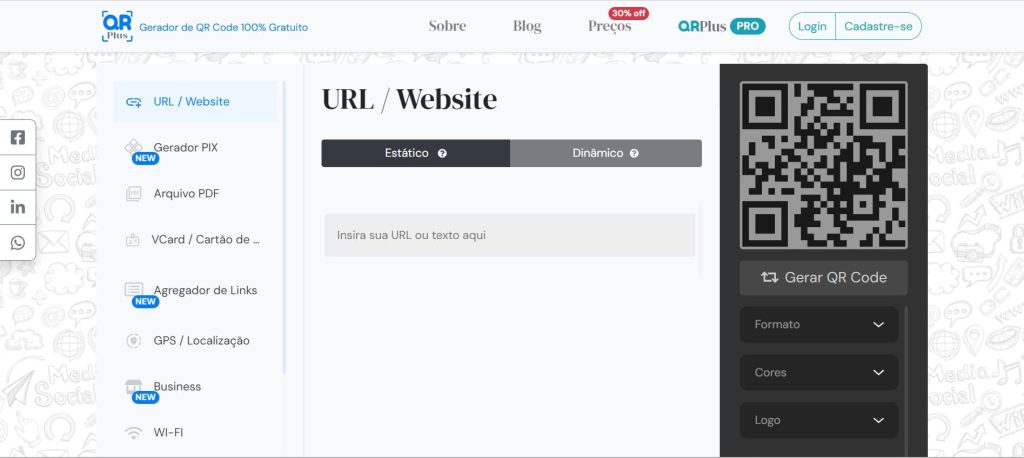This screenshot has width=1024, height=458.
Task: Open the WhatsApp share icon
Action: [18, 242]
